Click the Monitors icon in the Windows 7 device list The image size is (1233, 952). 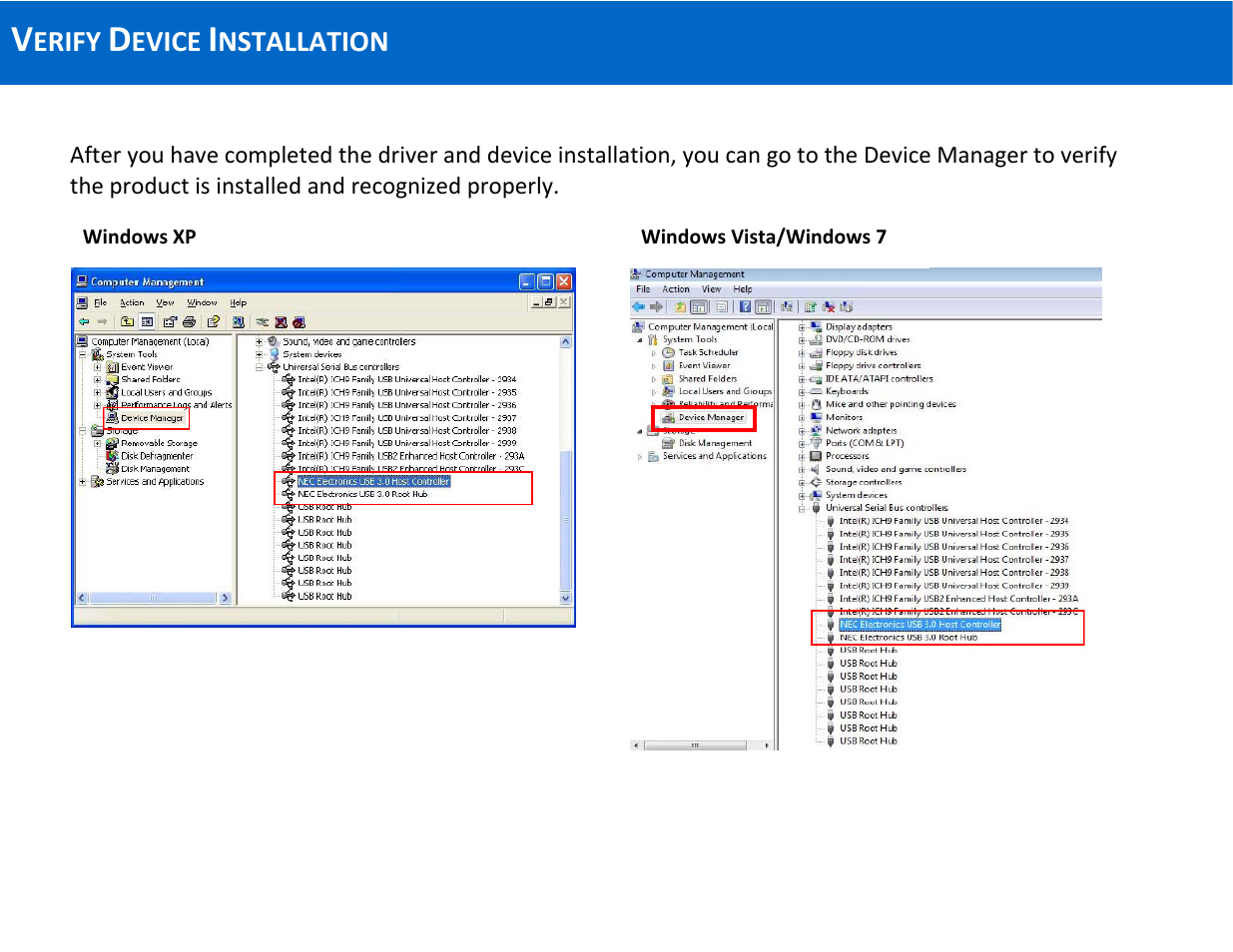tap(816, 417)
